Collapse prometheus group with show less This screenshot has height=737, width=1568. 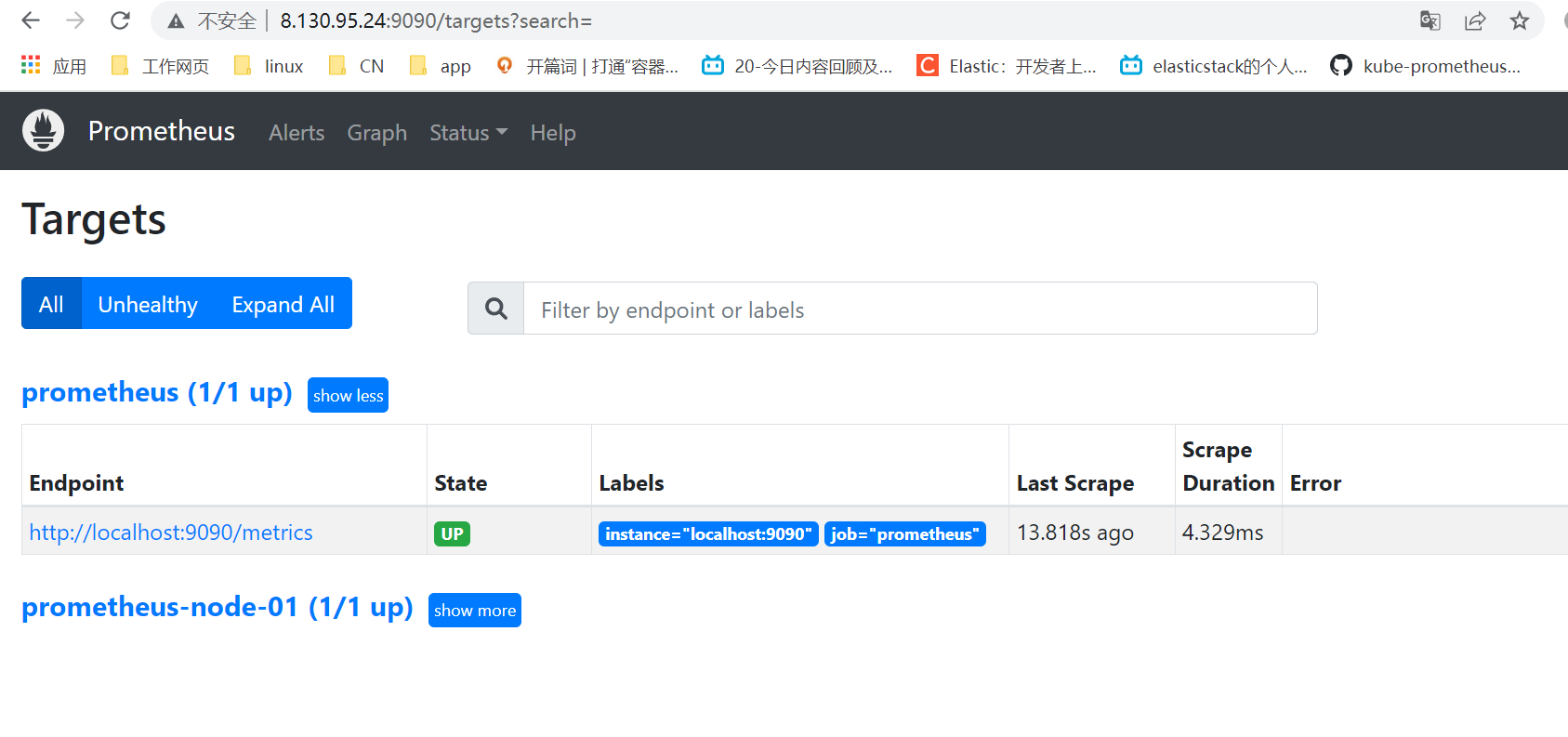pyautogui.click(x=348, y=395)
